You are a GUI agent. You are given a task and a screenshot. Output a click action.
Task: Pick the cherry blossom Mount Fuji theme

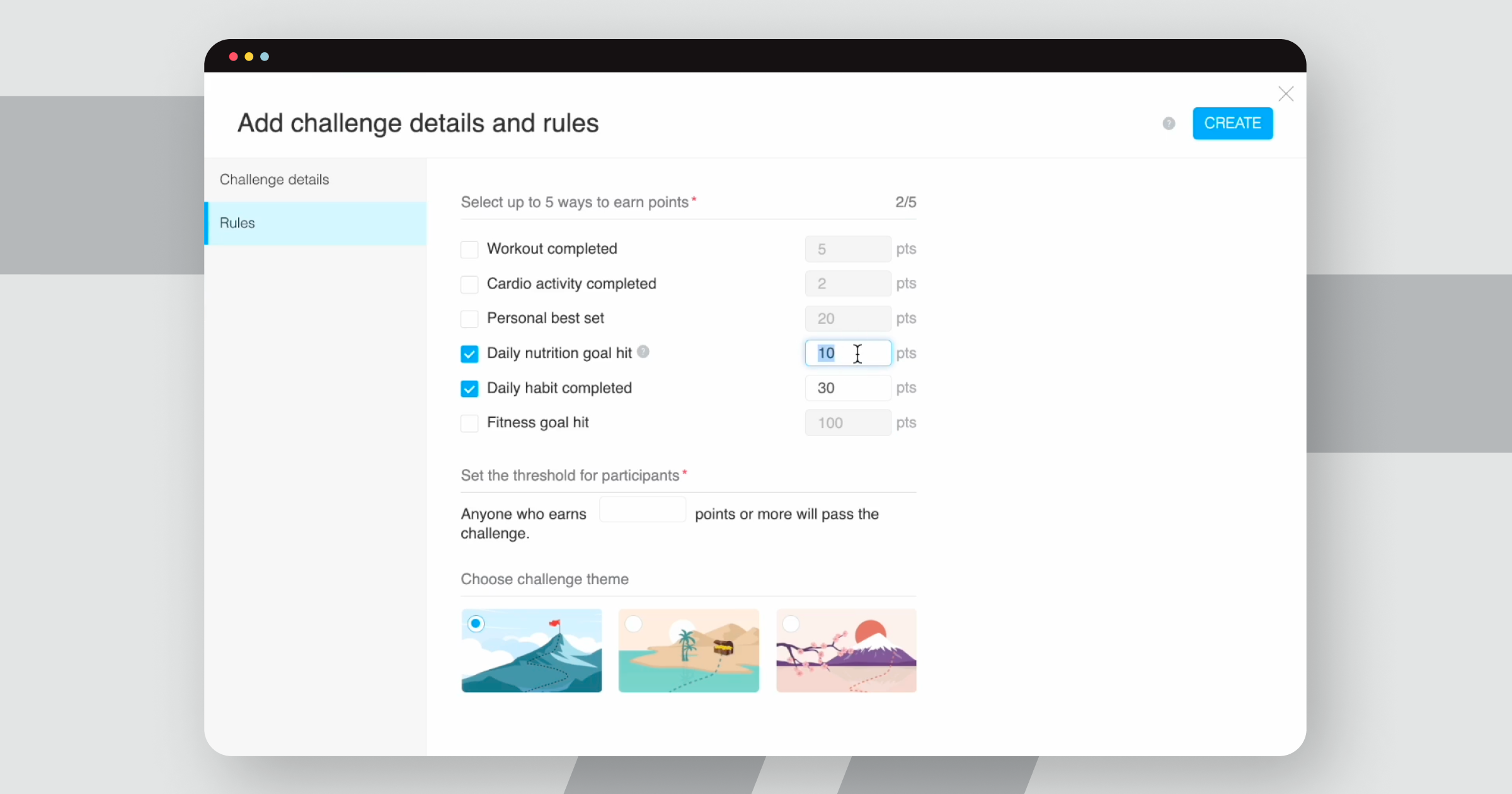point(846,650)
